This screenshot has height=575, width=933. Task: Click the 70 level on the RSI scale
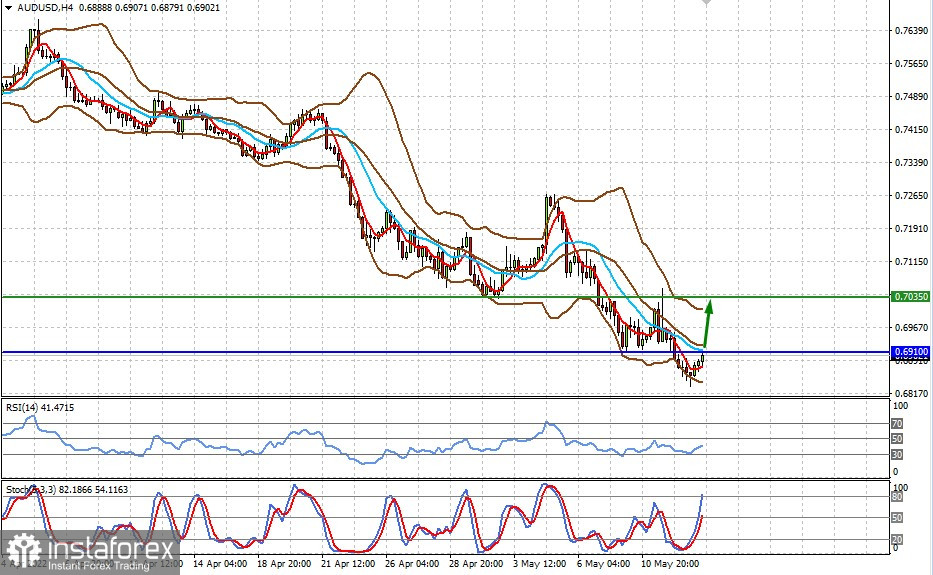(x=897, y=424)
